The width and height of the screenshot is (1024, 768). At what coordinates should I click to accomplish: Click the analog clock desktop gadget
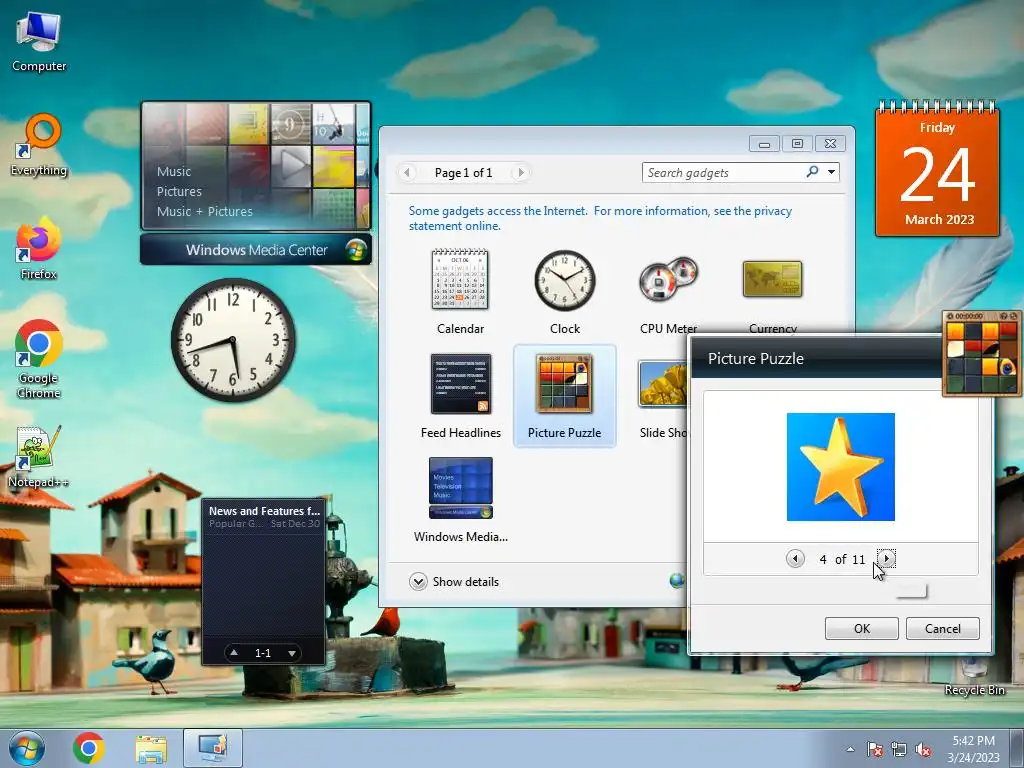pos(233,340)
